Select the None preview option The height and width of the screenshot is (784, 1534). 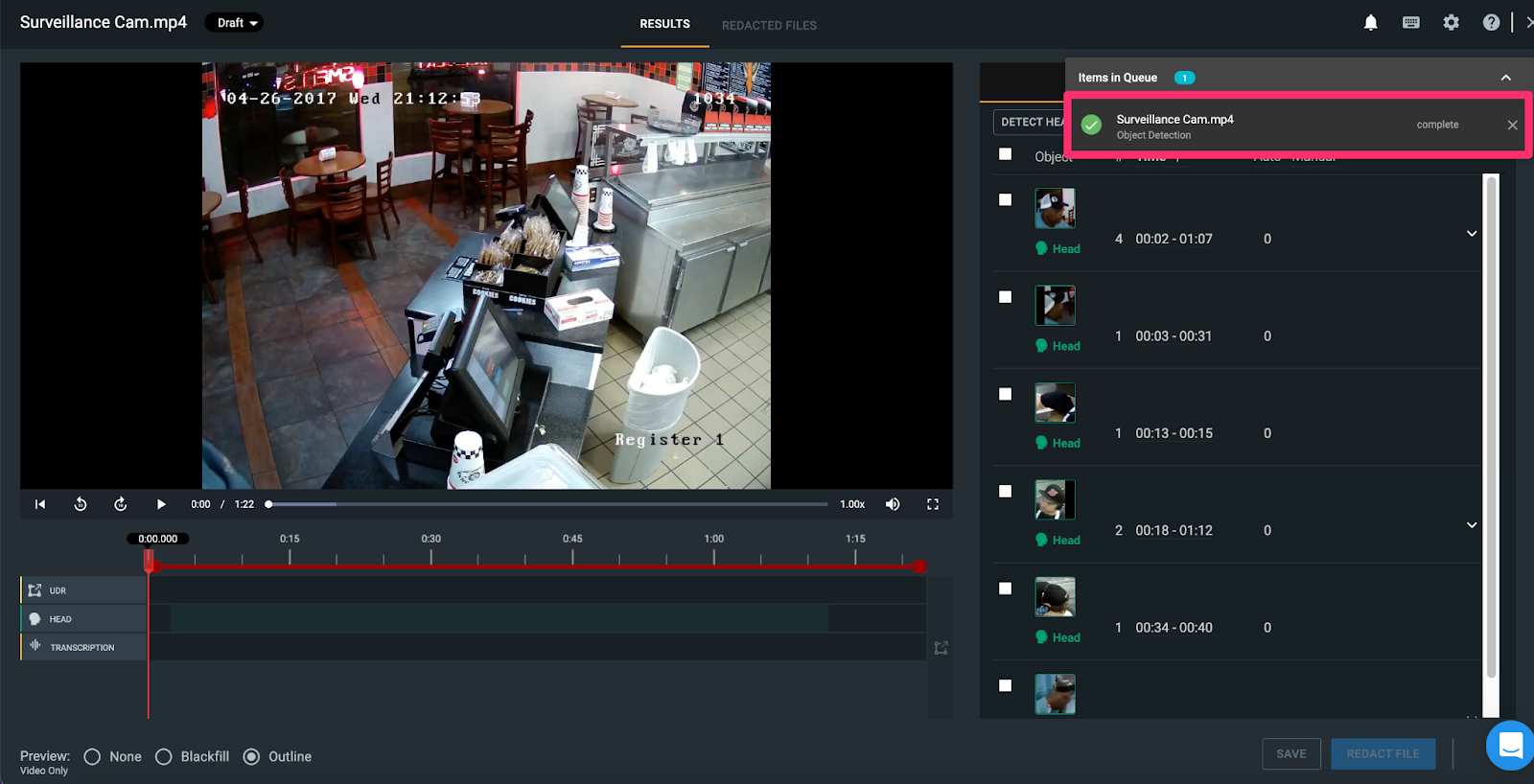tap(93, 757)
